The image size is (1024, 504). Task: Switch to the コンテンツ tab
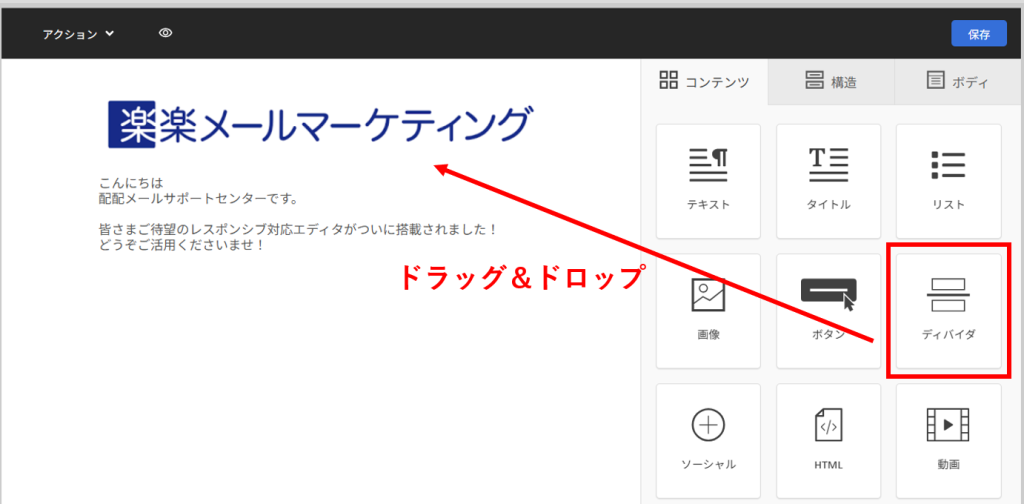[x=704, y=82]
